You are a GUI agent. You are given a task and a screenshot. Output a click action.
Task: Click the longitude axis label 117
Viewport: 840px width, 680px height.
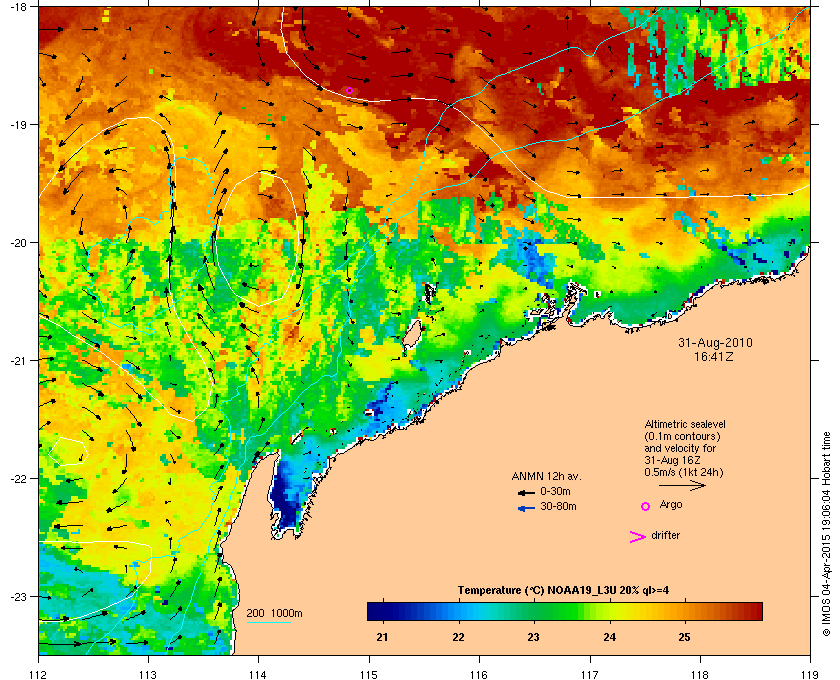(x=590, y=675)
